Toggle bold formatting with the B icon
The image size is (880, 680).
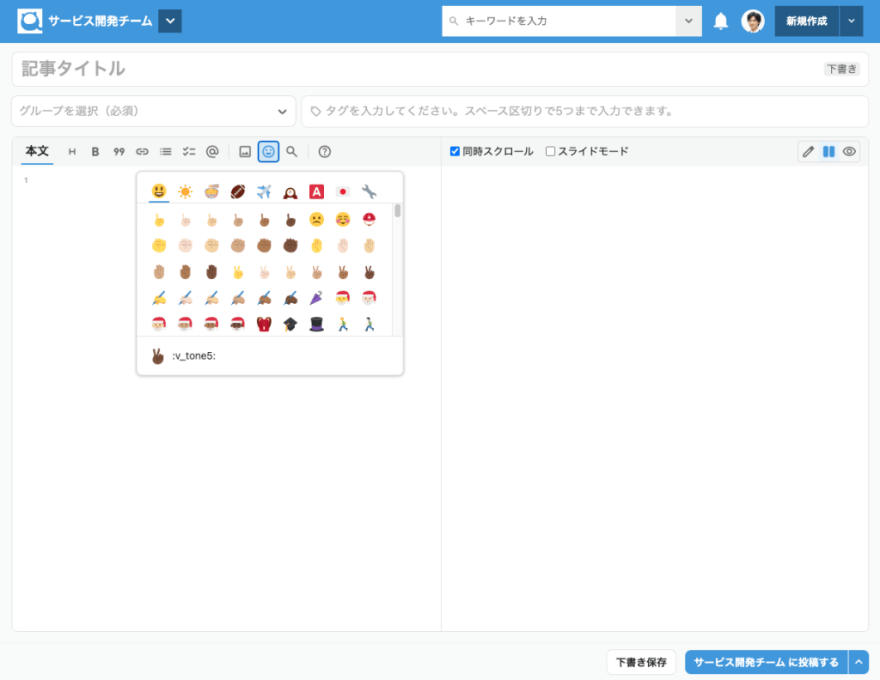[95, 151]
